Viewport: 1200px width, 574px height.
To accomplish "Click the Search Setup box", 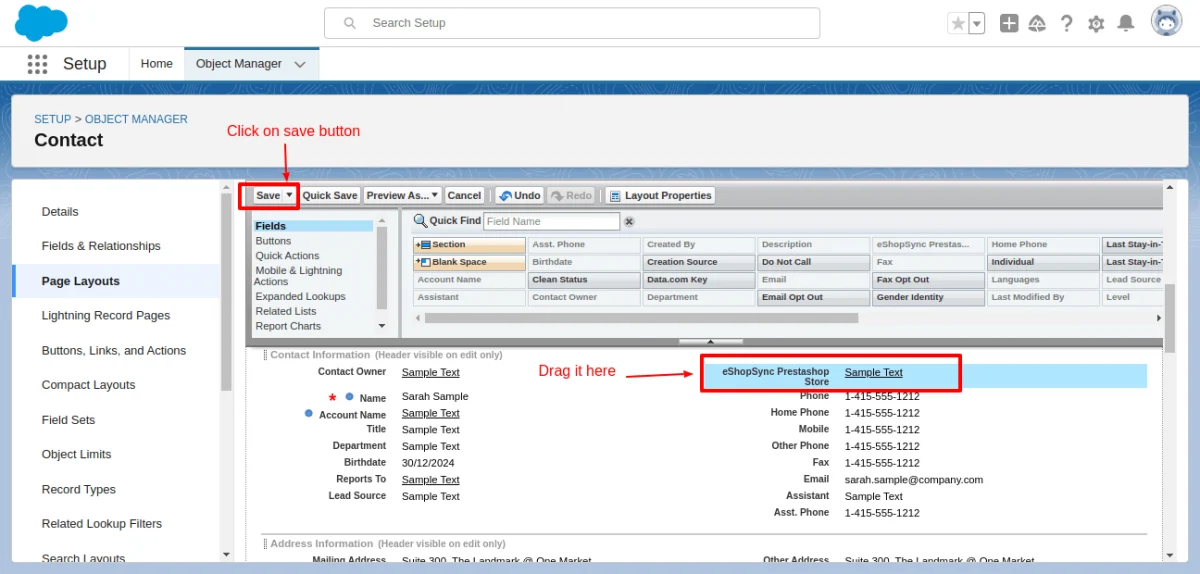I will [572, 23].
